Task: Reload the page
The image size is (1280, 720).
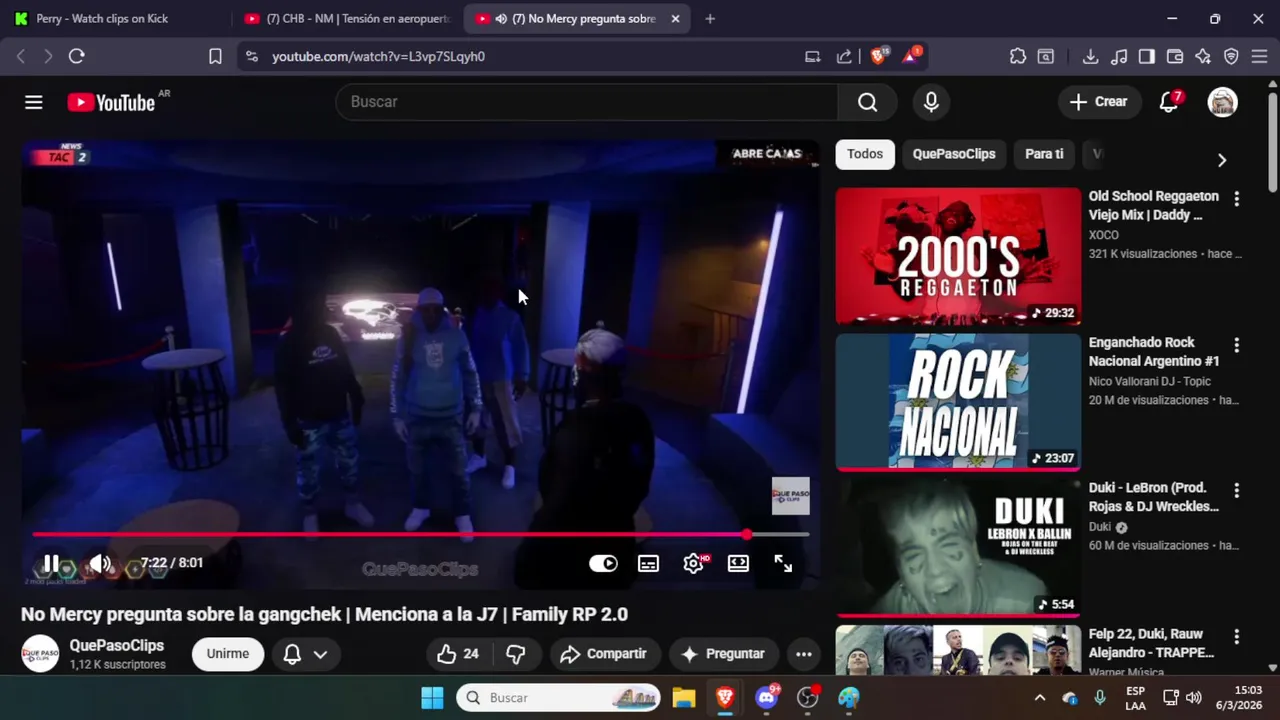Action: point(76,56)
